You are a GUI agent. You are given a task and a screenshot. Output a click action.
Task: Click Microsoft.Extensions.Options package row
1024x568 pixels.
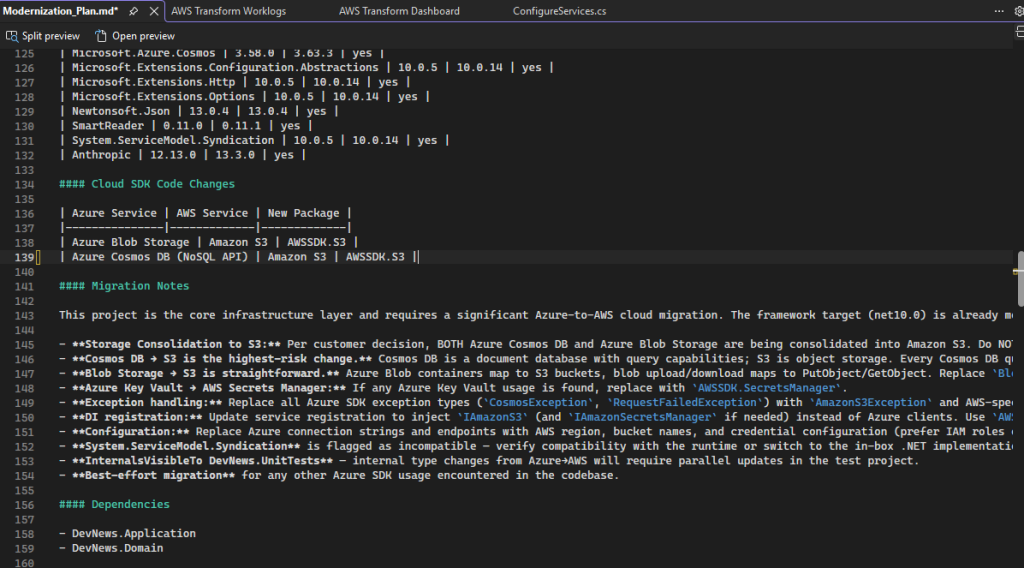tap(244, 97)
